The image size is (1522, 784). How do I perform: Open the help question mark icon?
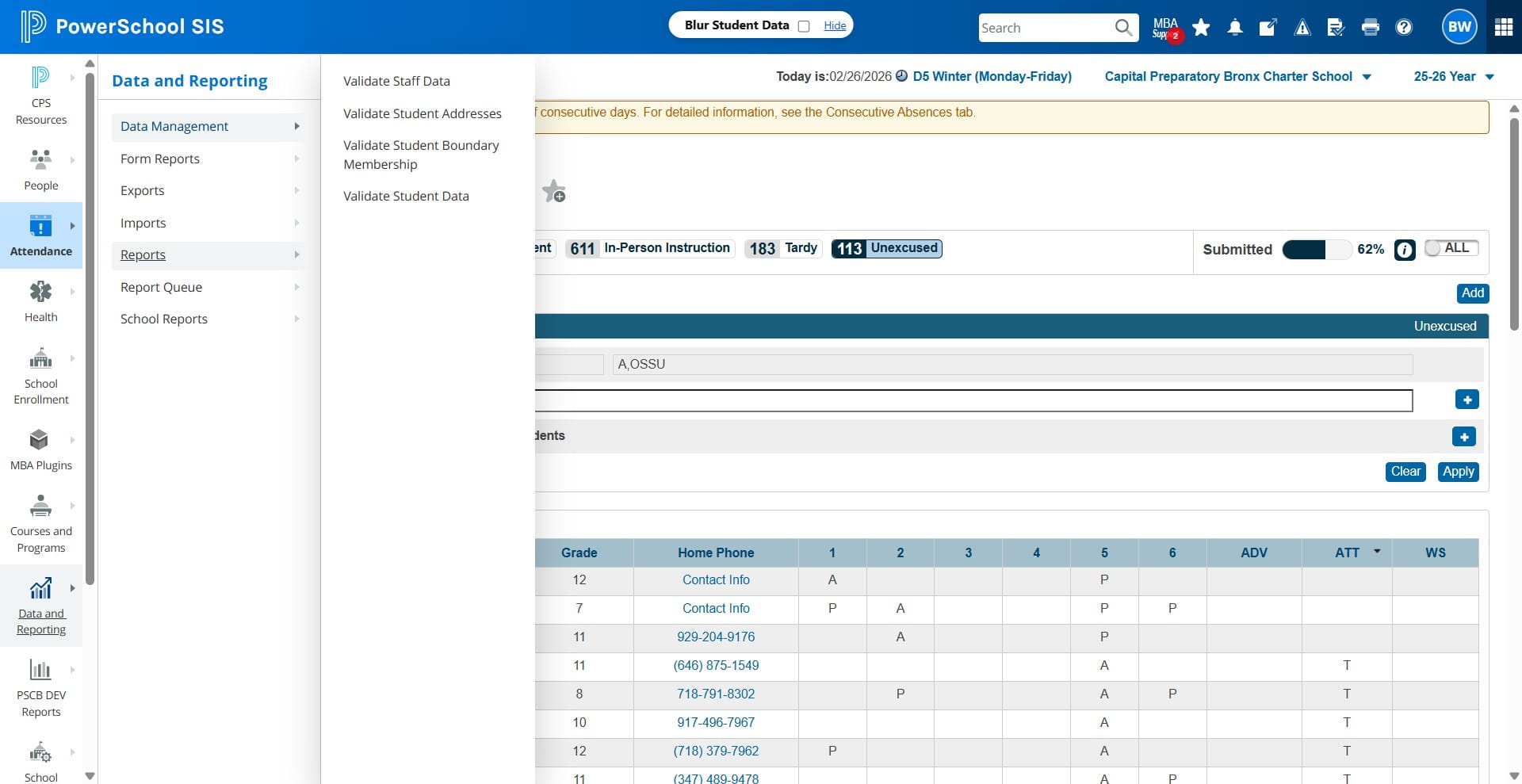1404,28
